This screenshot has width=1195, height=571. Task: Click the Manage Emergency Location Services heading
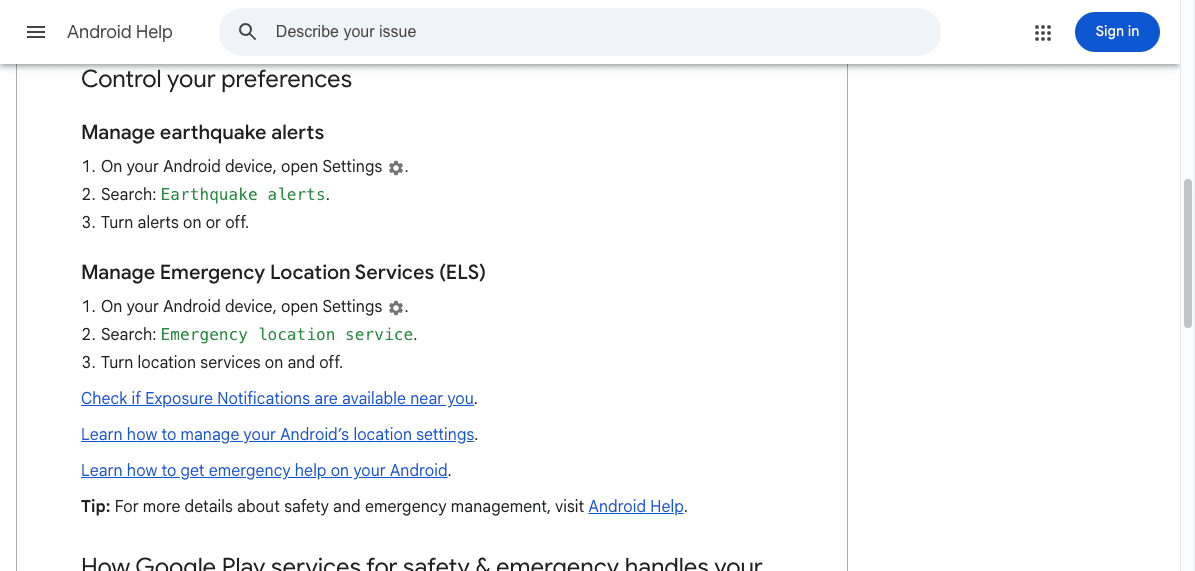283,272
